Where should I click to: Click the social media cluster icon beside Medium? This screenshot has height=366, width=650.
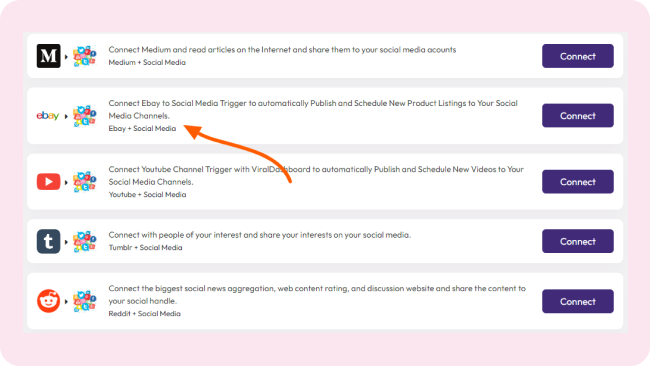click(85, 56)
